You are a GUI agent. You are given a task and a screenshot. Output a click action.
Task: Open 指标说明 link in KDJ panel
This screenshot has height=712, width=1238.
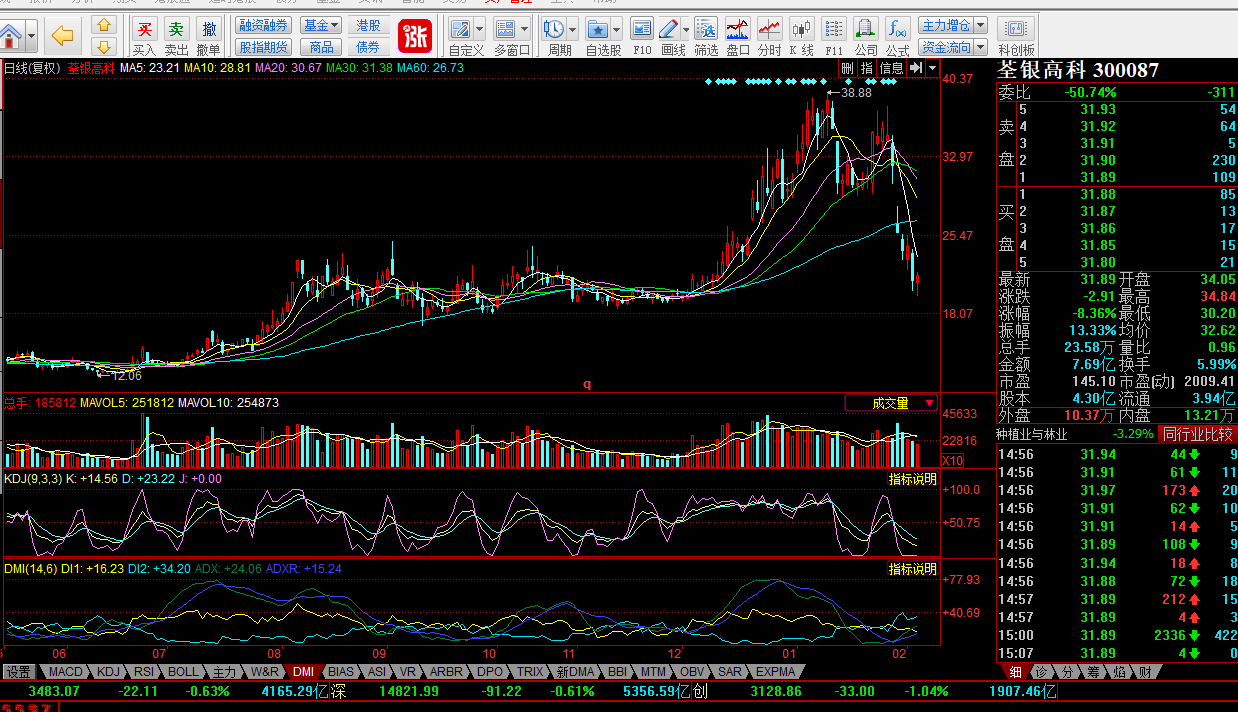[912, 479]
